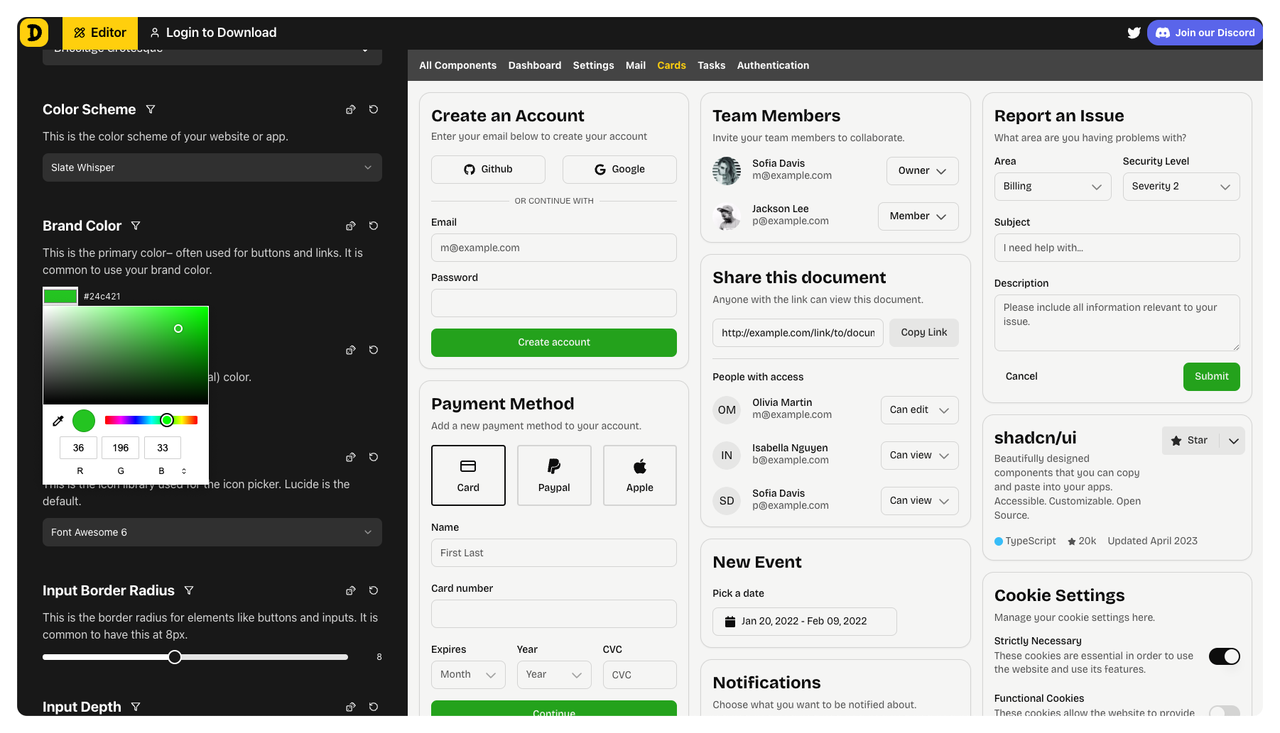Screen dimensions: 1280x733
Task: Sign up with the Google button
Action: pos(620,169)
